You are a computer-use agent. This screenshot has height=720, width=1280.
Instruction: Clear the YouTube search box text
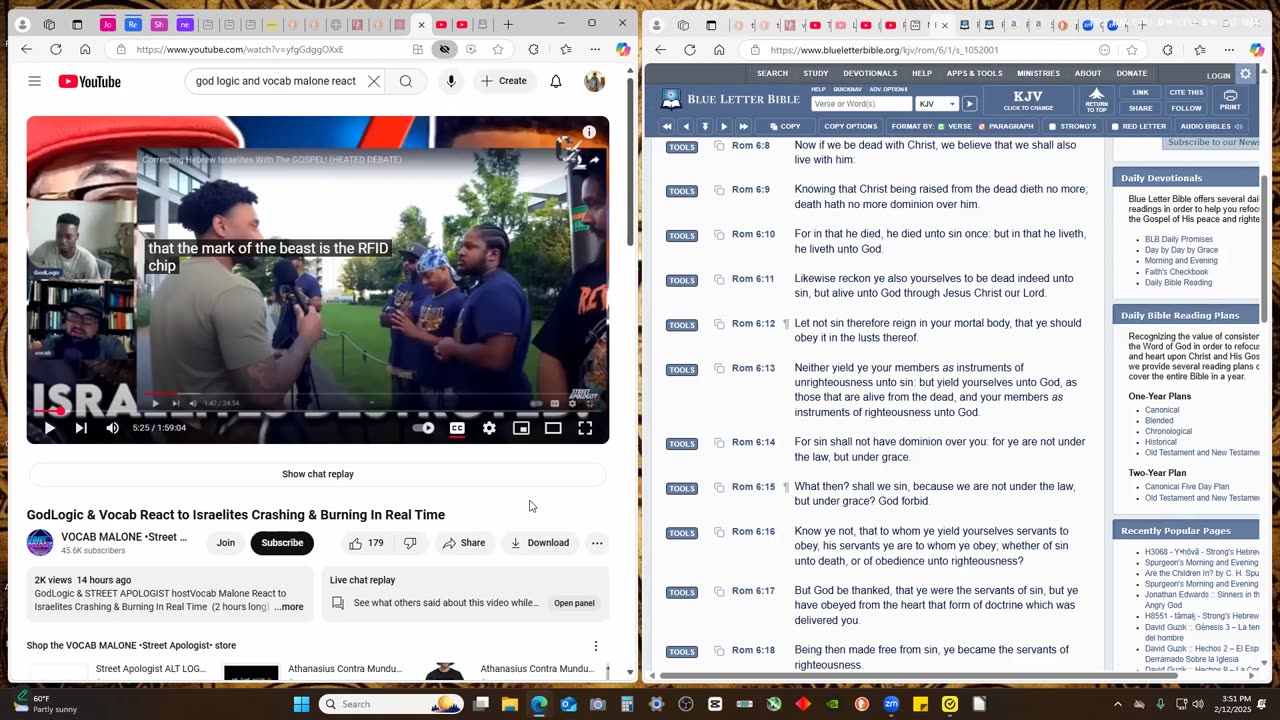point(374,81)
